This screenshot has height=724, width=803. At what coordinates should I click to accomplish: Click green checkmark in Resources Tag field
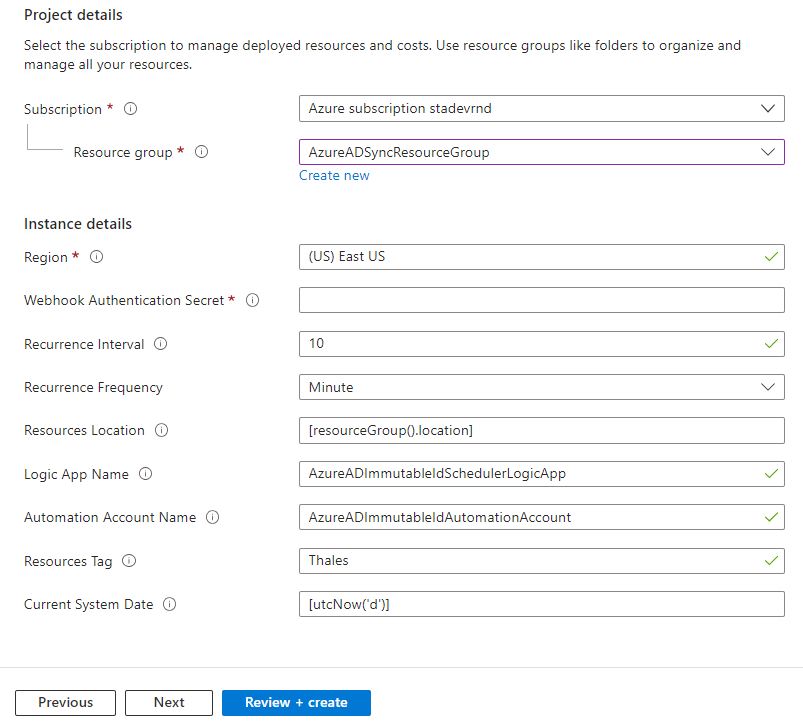pyautogui.click(x=771, y=561)
